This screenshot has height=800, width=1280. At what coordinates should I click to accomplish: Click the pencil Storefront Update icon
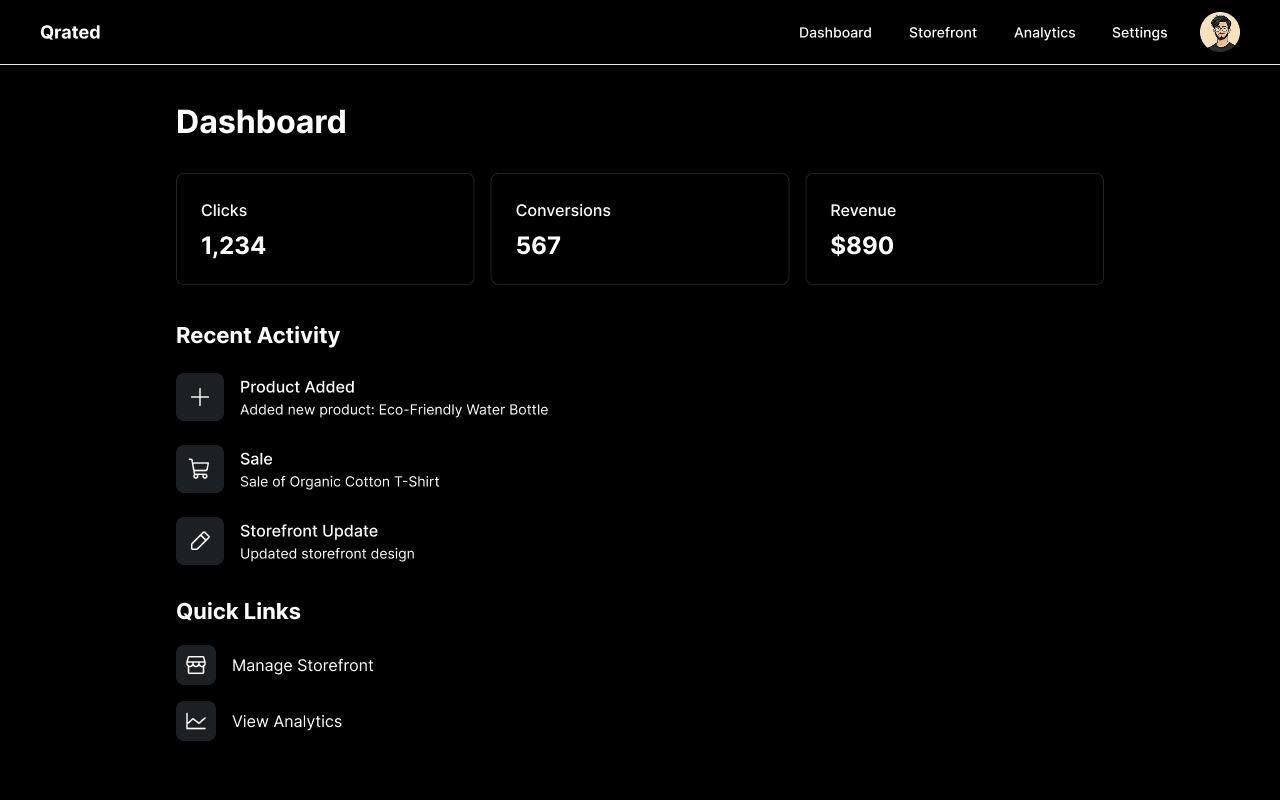tap(200, 541)
